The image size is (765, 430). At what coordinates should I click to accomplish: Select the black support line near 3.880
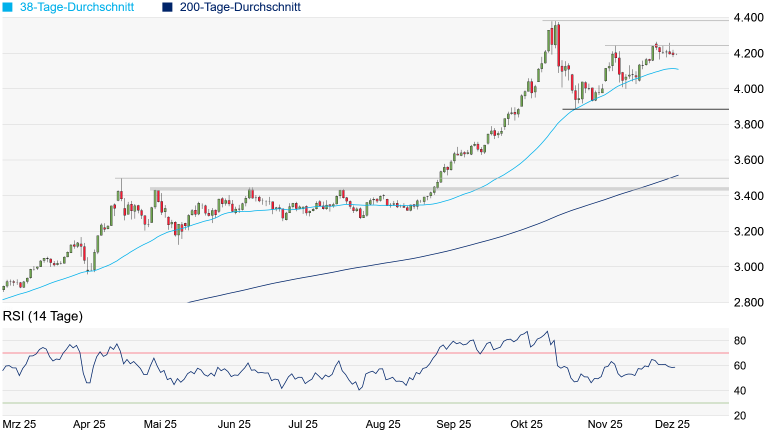(640, 109)
